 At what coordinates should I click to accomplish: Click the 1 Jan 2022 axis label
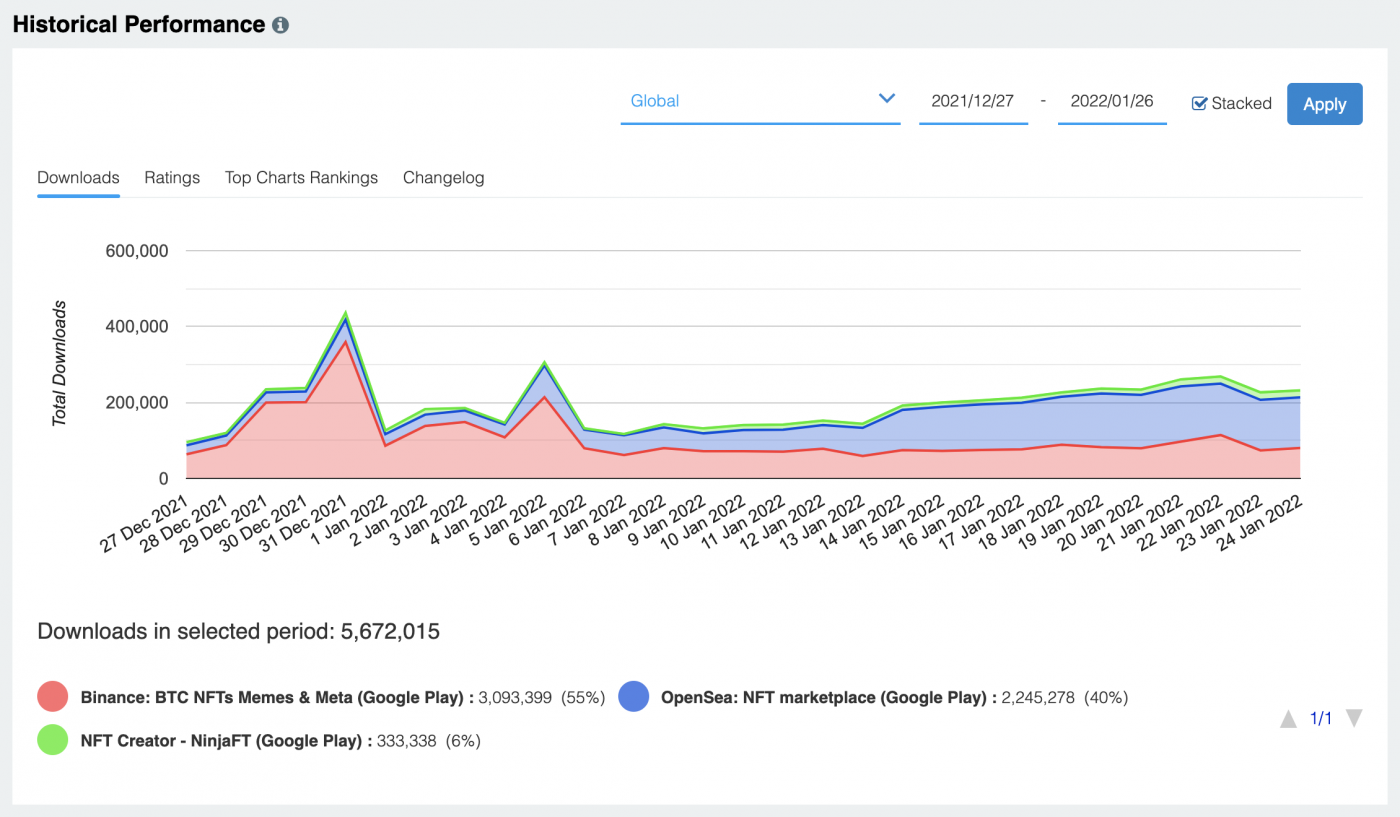349,520
